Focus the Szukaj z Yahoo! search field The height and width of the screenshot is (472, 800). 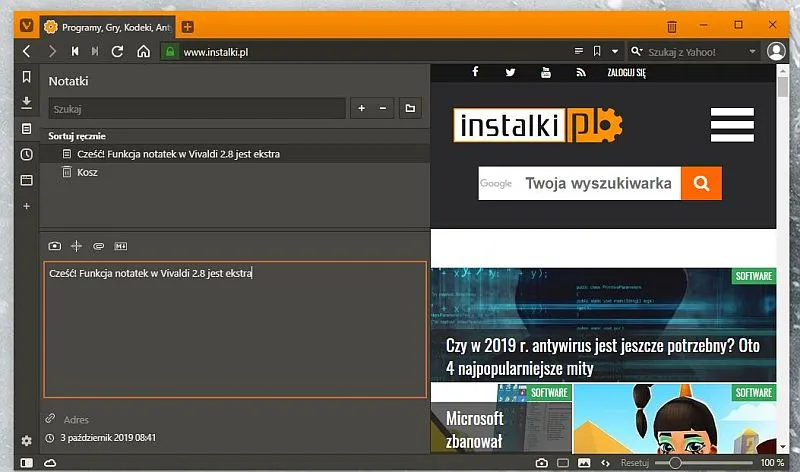point(695,52)
